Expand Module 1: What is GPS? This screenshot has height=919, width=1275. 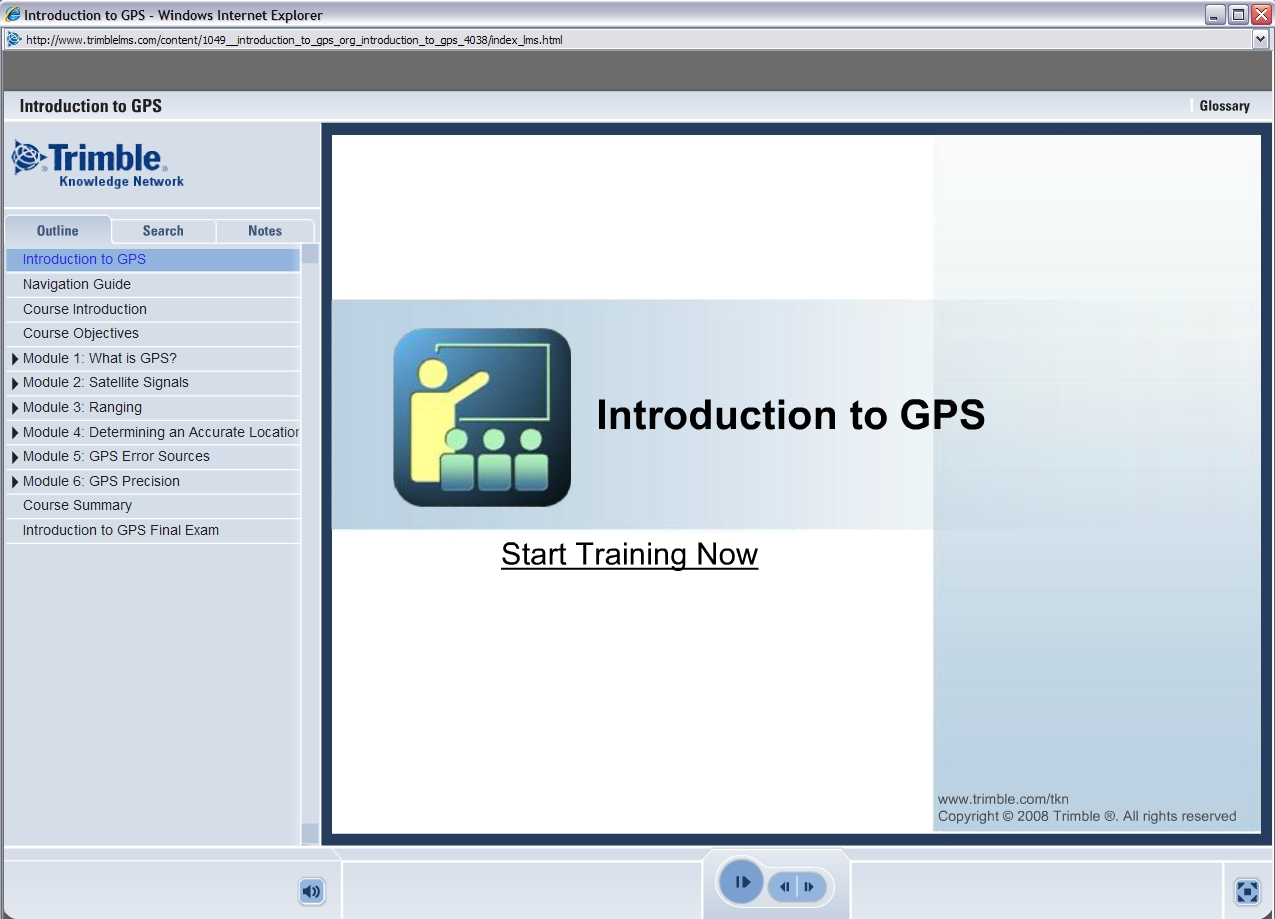(x=15, y=358)
